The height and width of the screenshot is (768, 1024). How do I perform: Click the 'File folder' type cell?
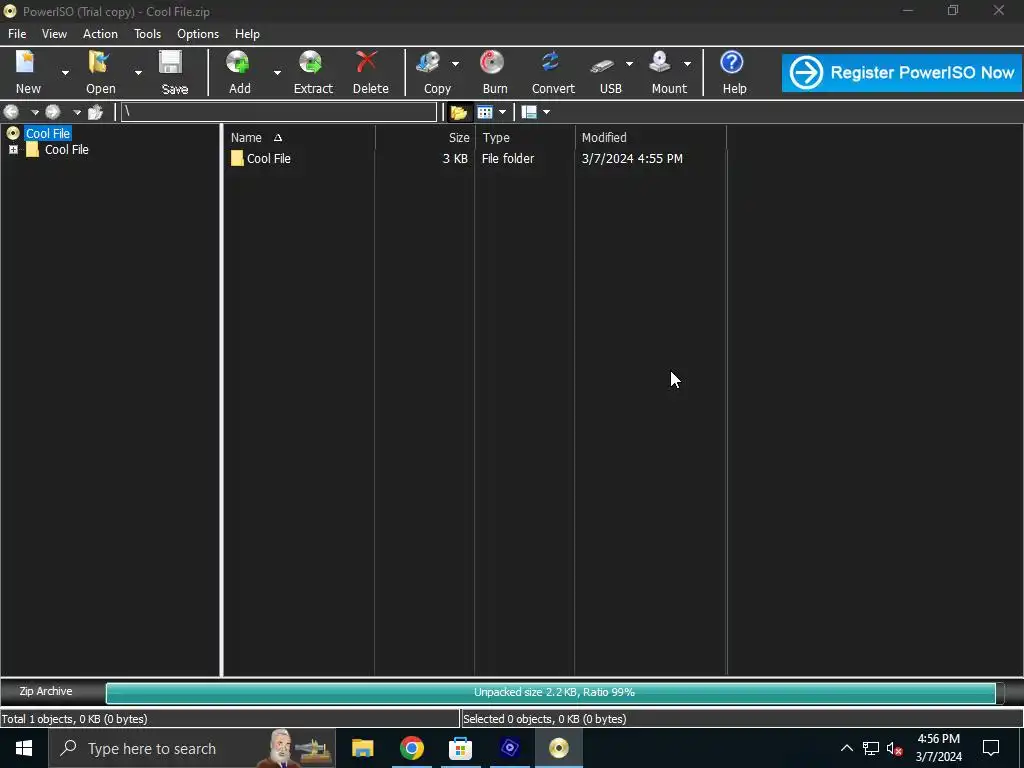point(508,159)
